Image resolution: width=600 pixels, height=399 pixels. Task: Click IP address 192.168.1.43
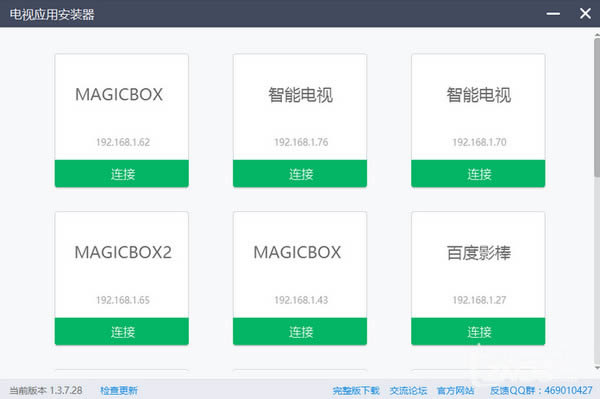(301, 300)
